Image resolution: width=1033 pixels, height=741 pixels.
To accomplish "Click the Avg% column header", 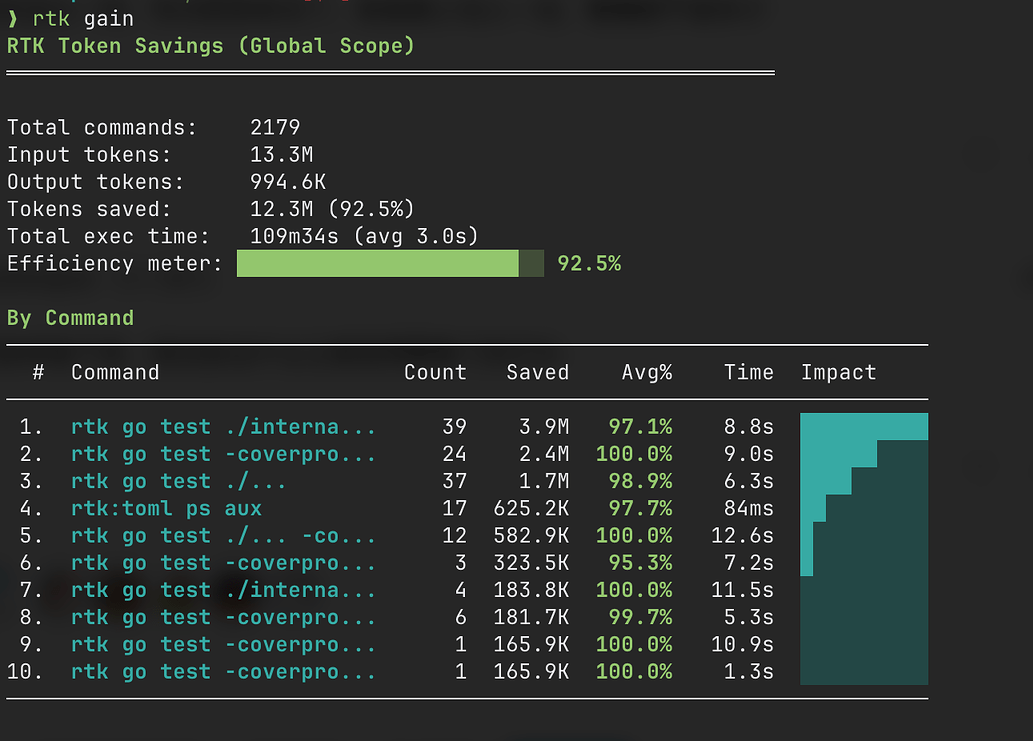I will pos(647,372).
